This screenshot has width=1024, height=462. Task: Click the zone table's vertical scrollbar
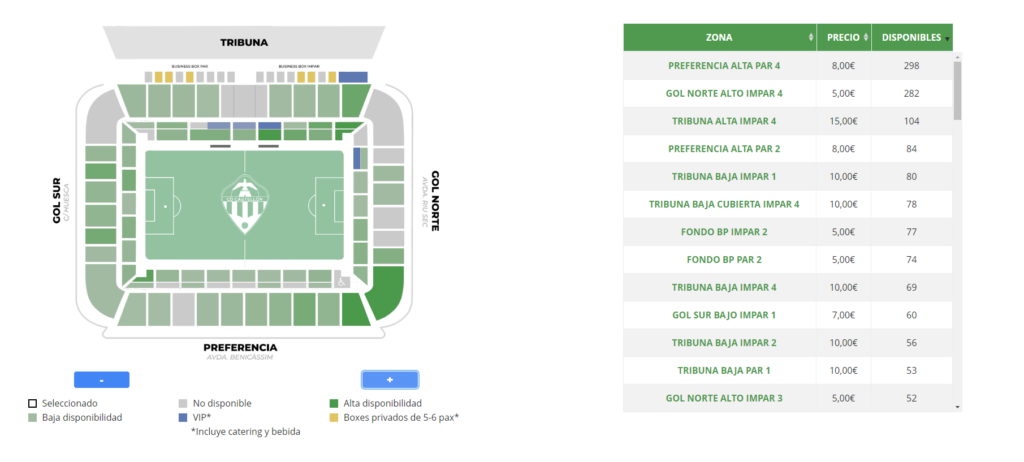[958, 90]
